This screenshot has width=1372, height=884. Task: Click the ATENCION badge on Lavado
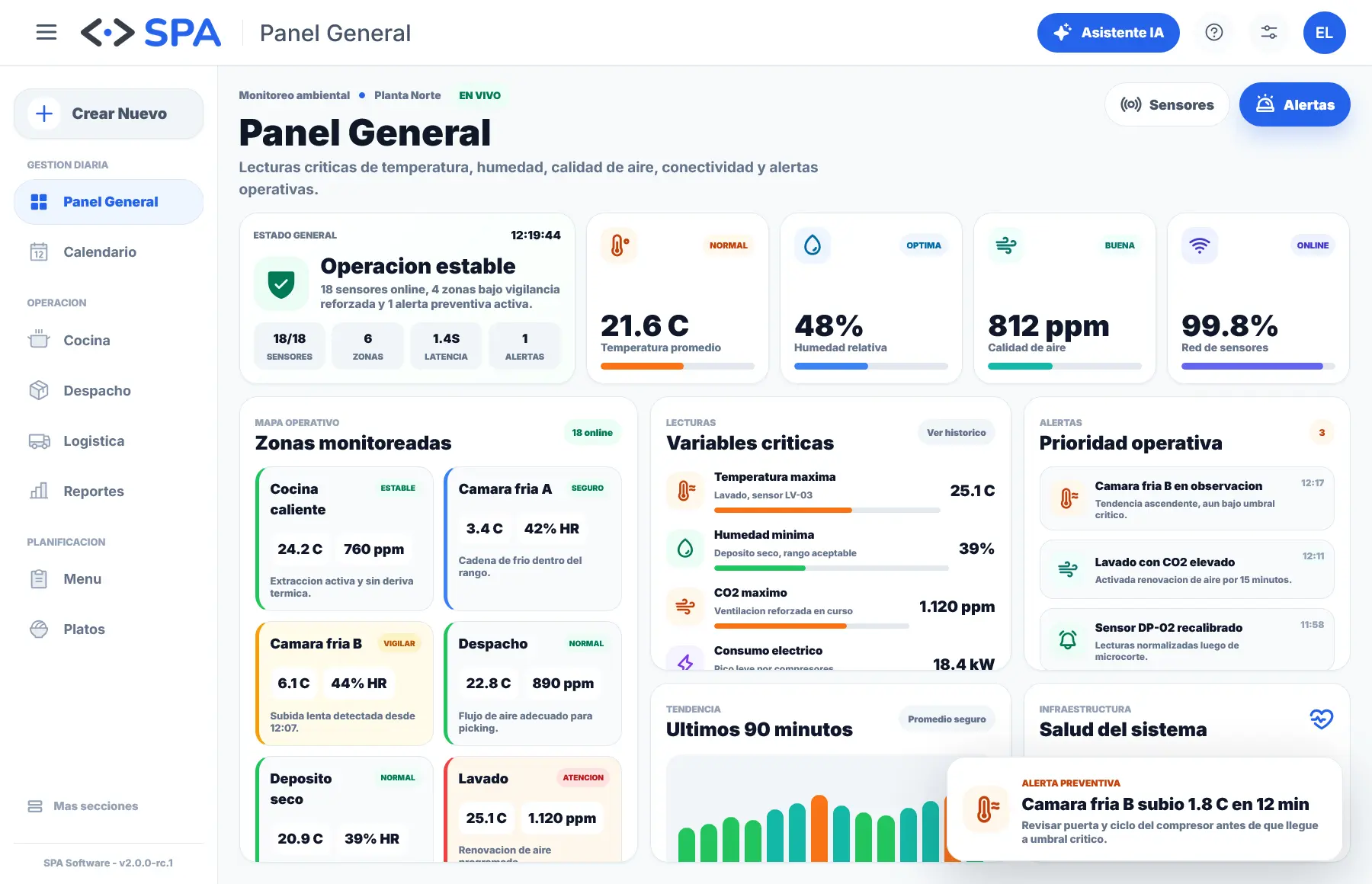(583, 777)
